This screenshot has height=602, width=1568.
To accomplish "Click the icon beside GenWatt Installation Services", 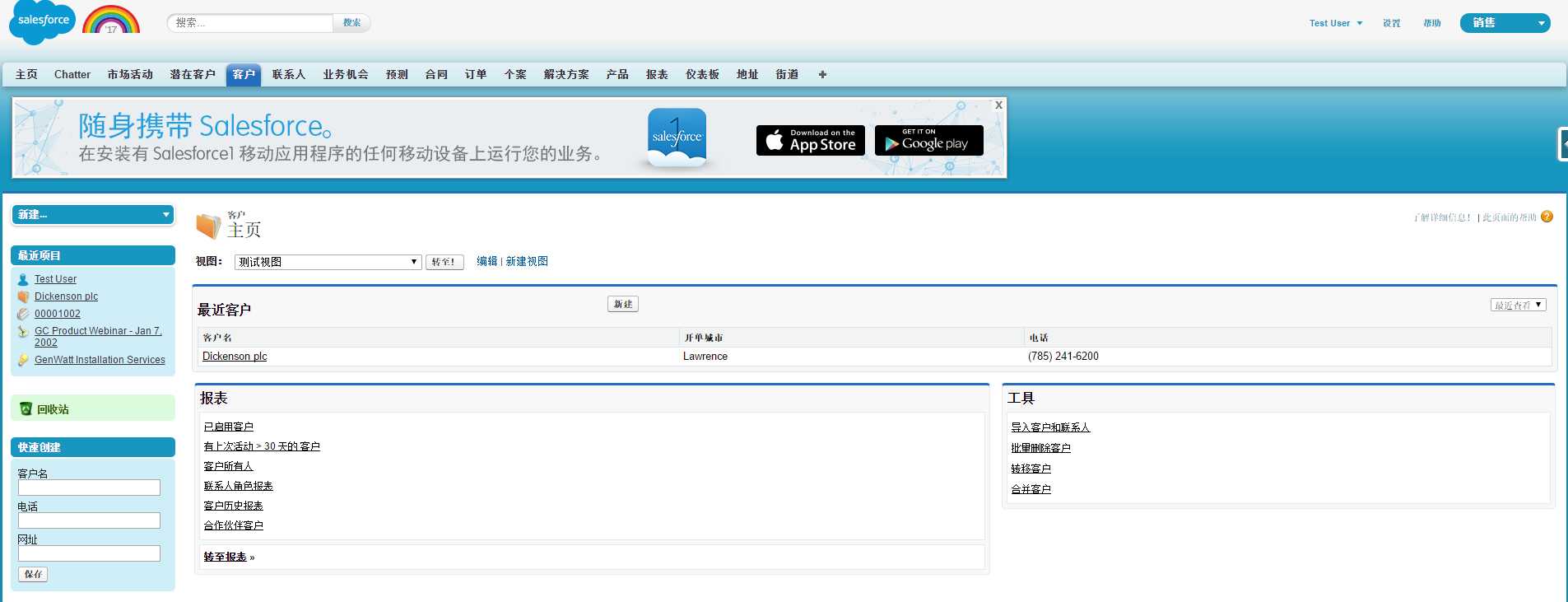I will [23, 360].
